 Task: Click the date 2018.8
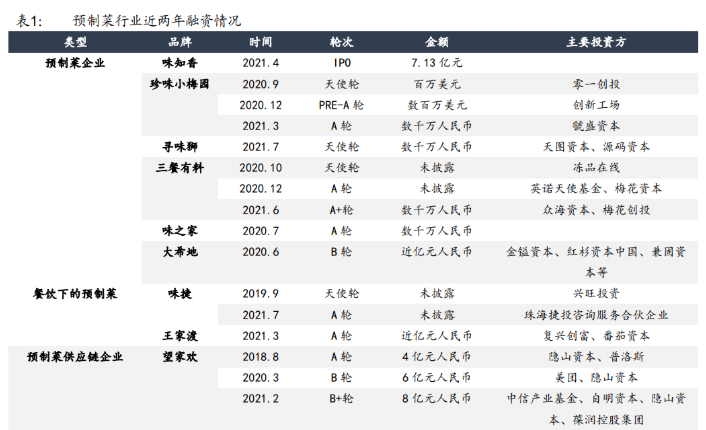pyautogui.click(x=261, y=357)
